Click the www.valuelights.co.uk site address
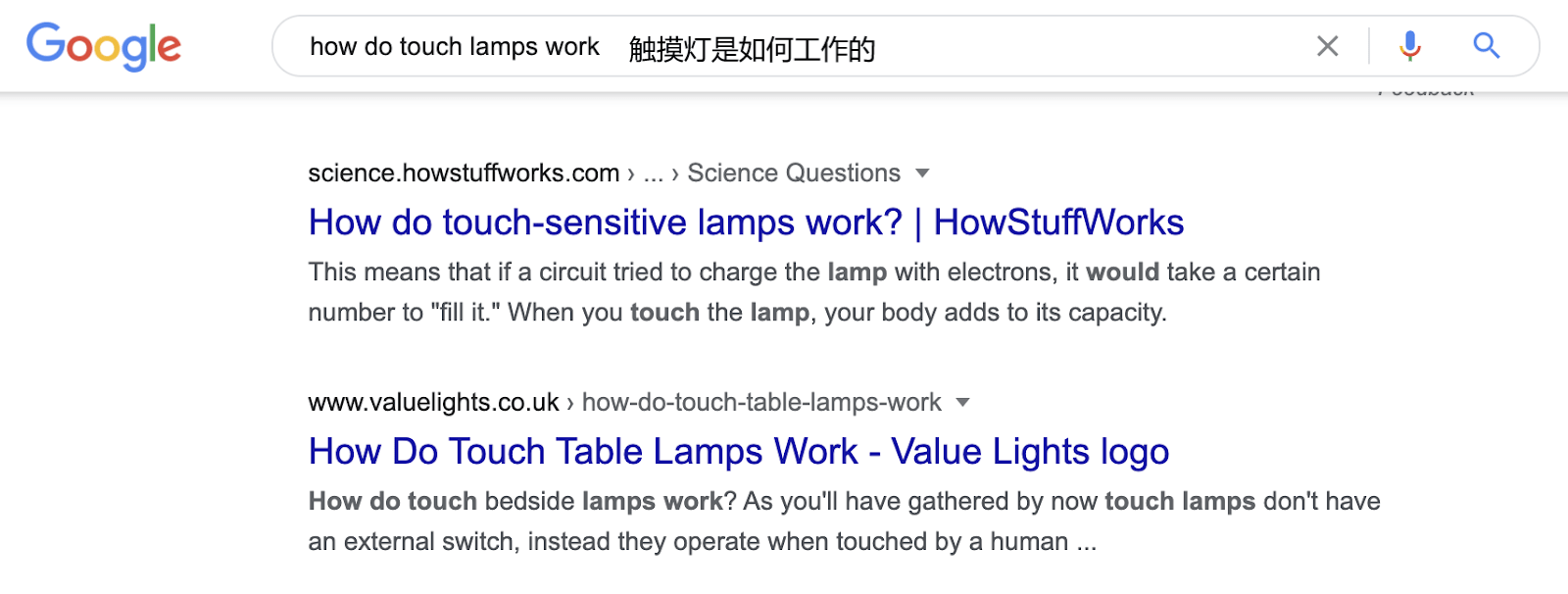The height and width of the screenshot is (594, 1568). 433,403
